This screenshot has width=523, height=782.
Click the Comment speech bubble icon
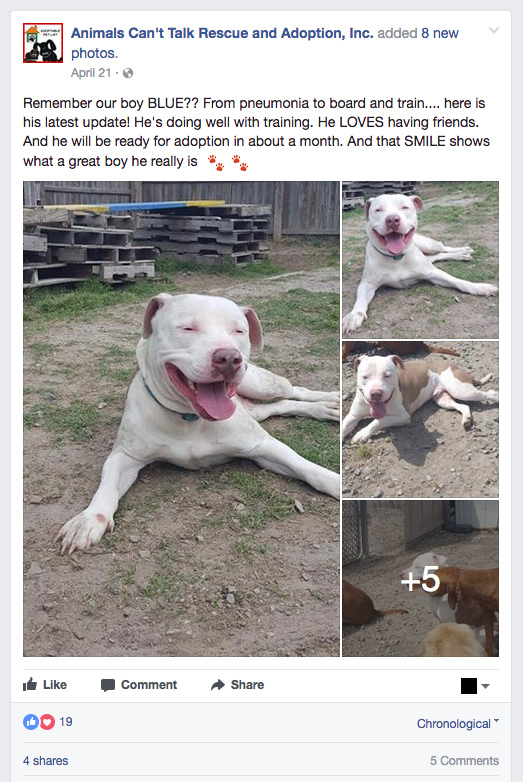(x=108, y=685)
